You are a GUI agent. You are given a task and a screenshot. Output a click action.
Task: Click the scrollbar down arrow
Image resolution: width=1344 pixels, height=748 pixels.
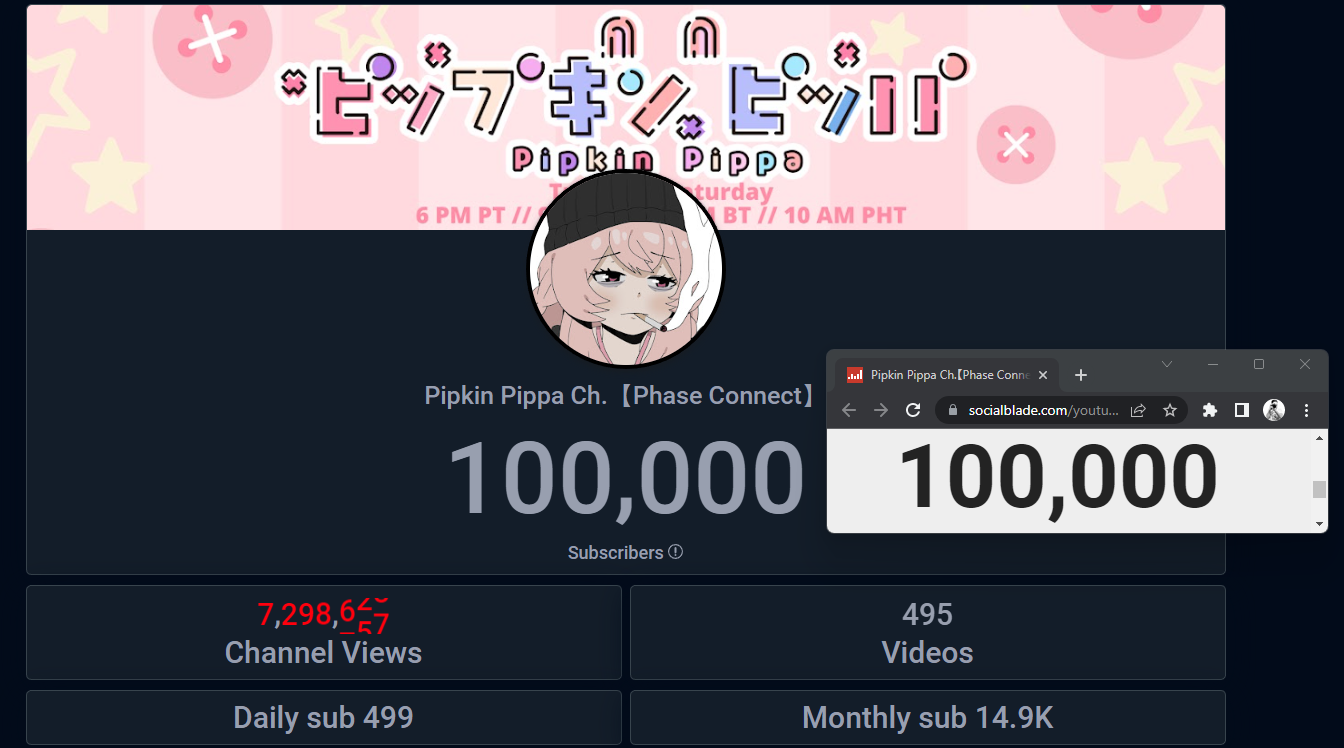1320,524
